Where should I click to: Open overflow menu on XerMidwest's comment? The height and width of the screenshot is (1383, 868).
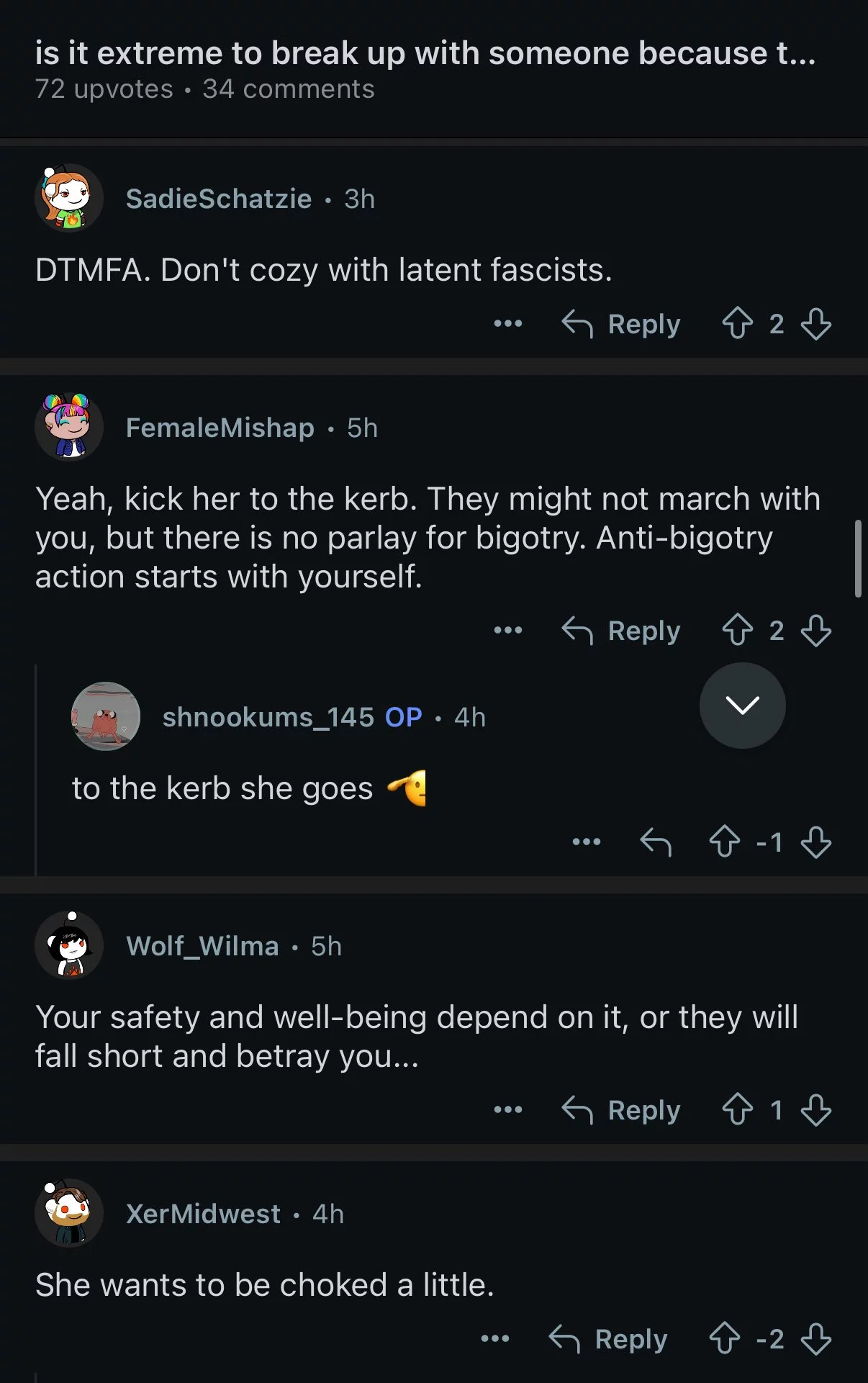click(495, 1338)
